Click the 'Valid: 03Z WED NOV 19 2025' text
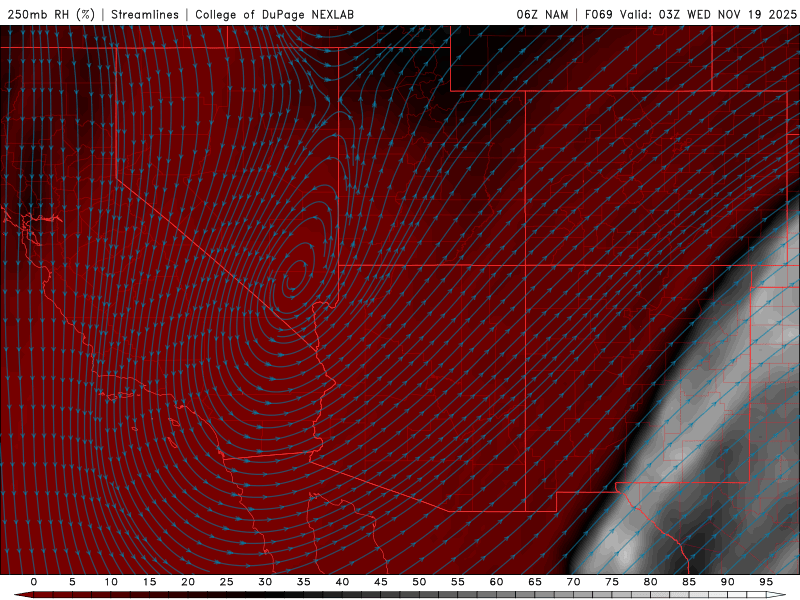Screen dimensions: 800x600 (708, 14)
